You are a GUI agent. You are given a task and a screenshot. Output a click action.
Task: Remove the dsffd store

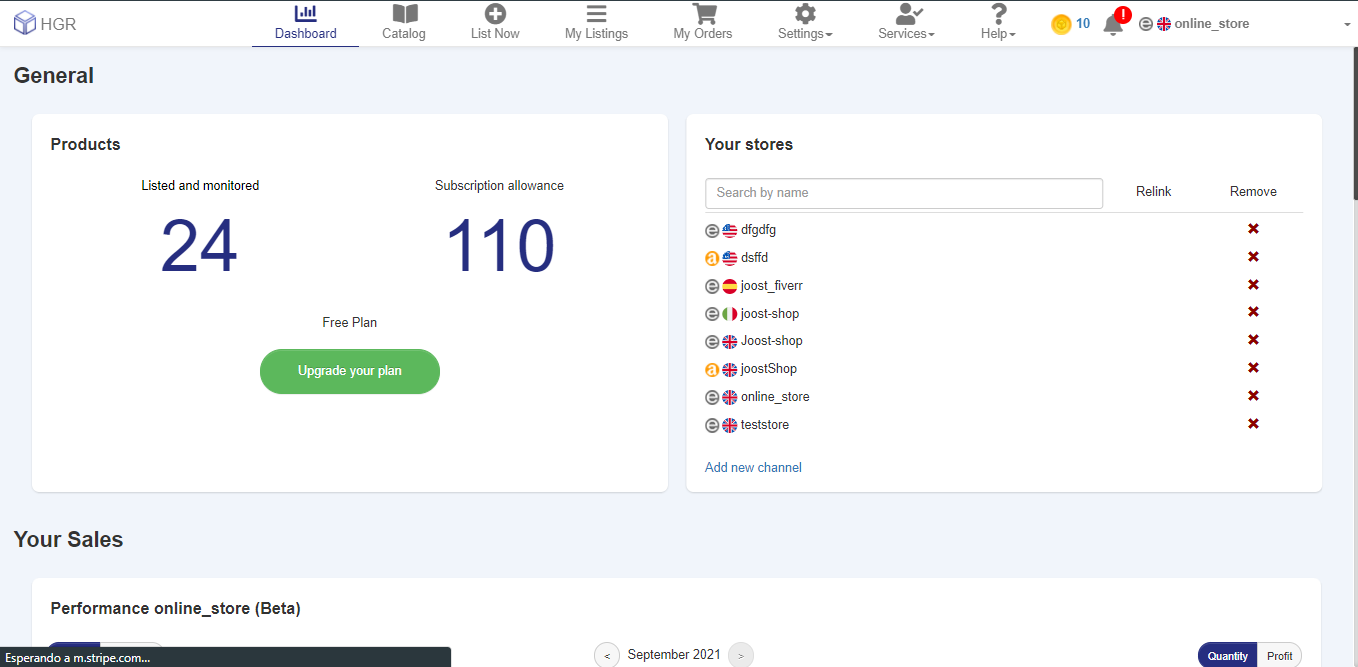coord(1253,257)
